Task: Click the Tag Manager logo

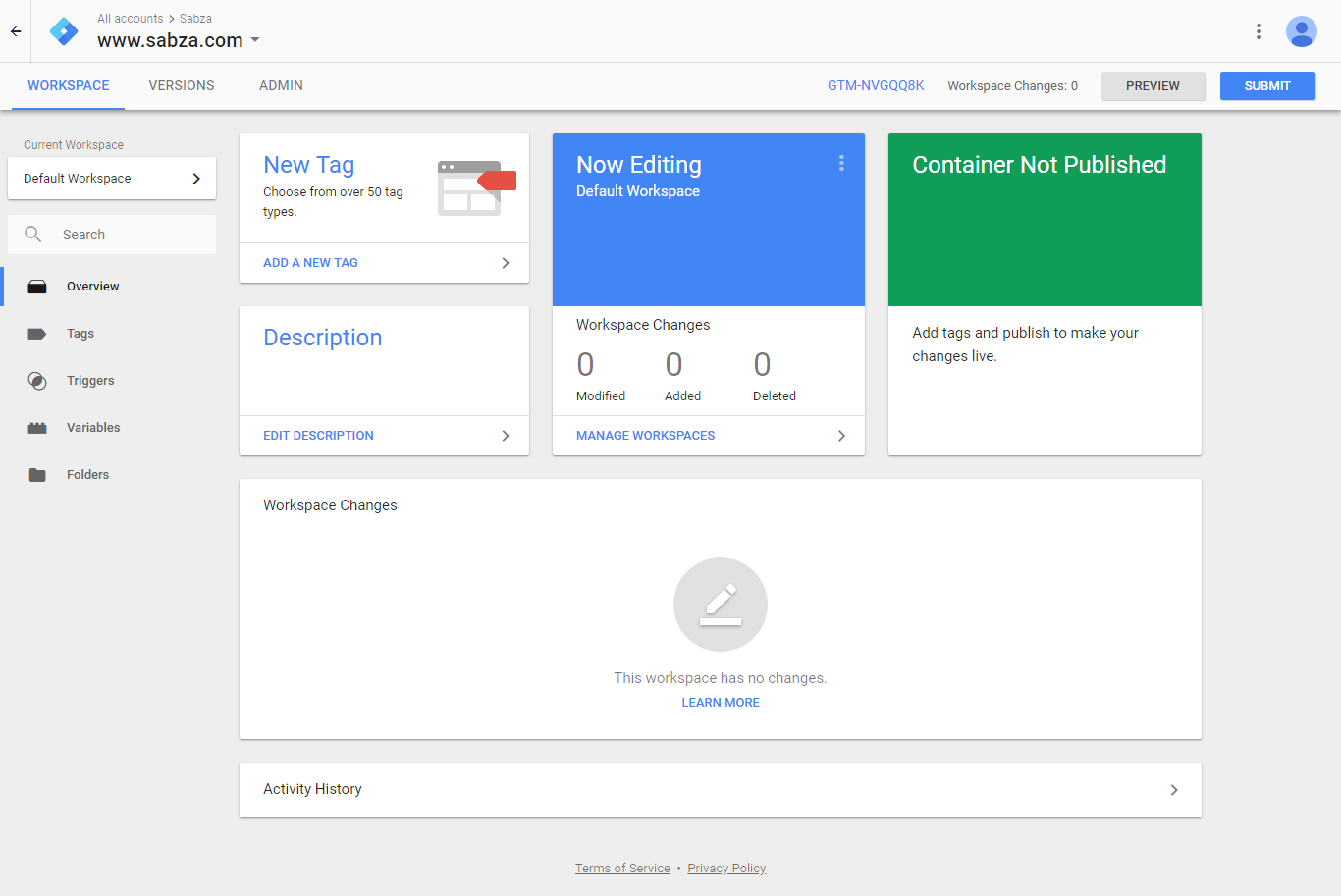Action: tap(64, 31)
